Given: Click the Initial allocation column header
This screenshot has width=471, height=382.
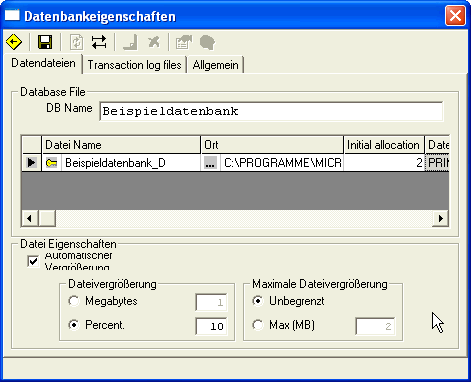Looking at the screenshot, I should [384, 145].
